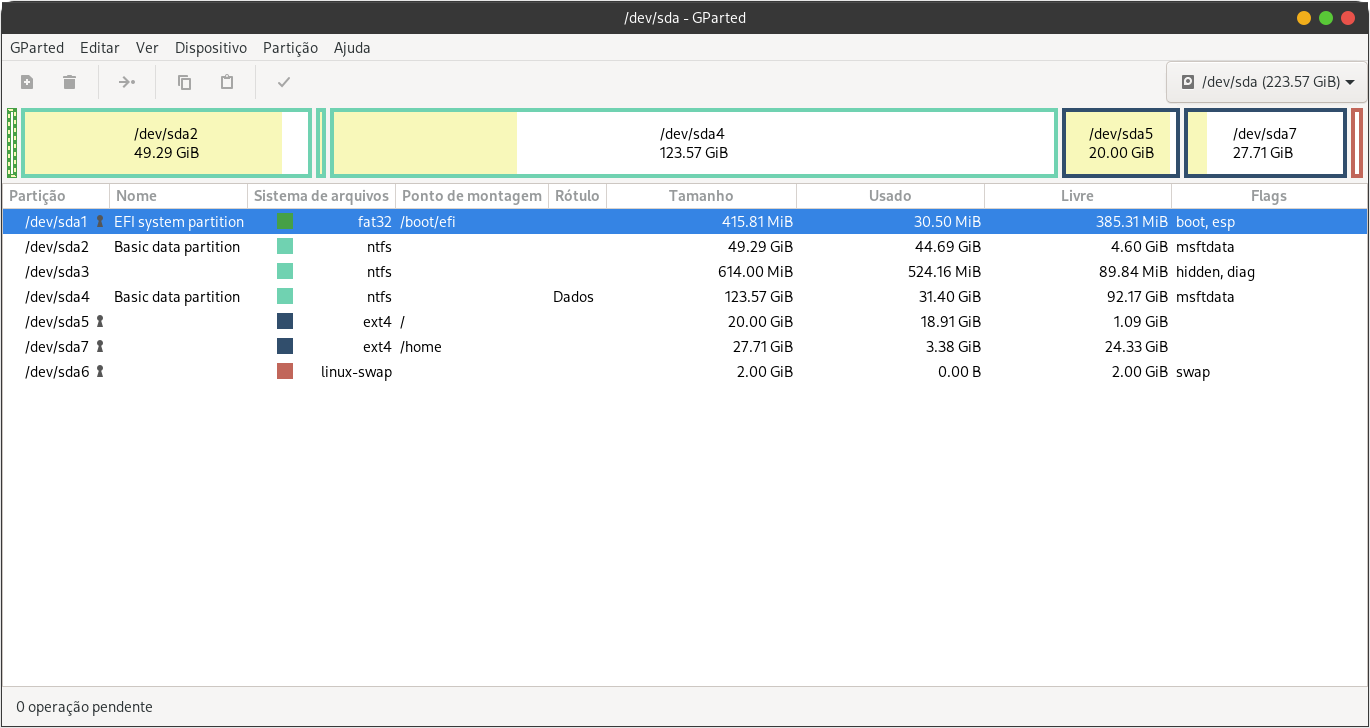
Task: Select the /dev/sda3 partition row
Action: [685, 272]
